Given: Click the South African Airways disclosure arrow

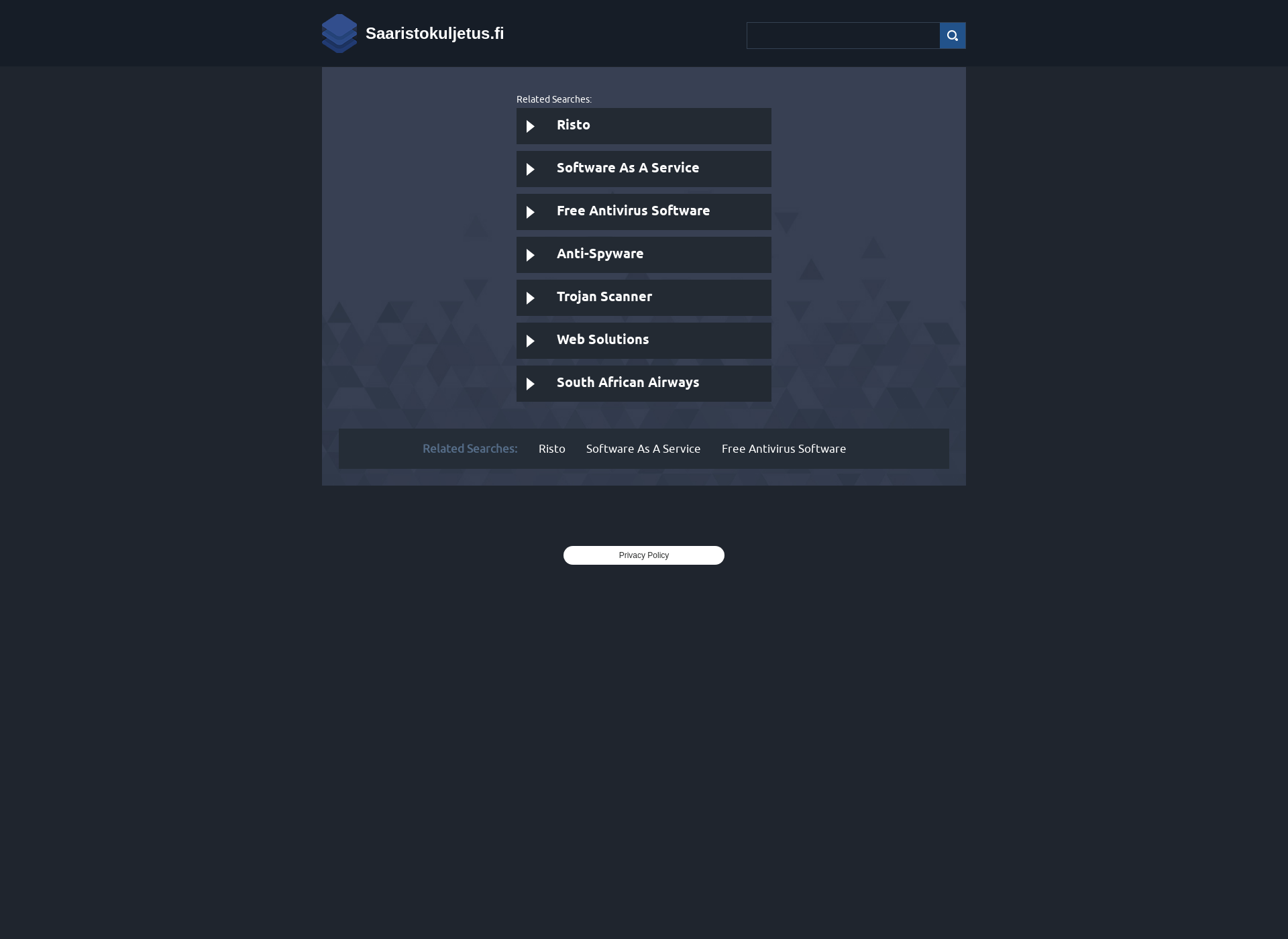Looking at the screenshot, I should [x=530, y=383].
